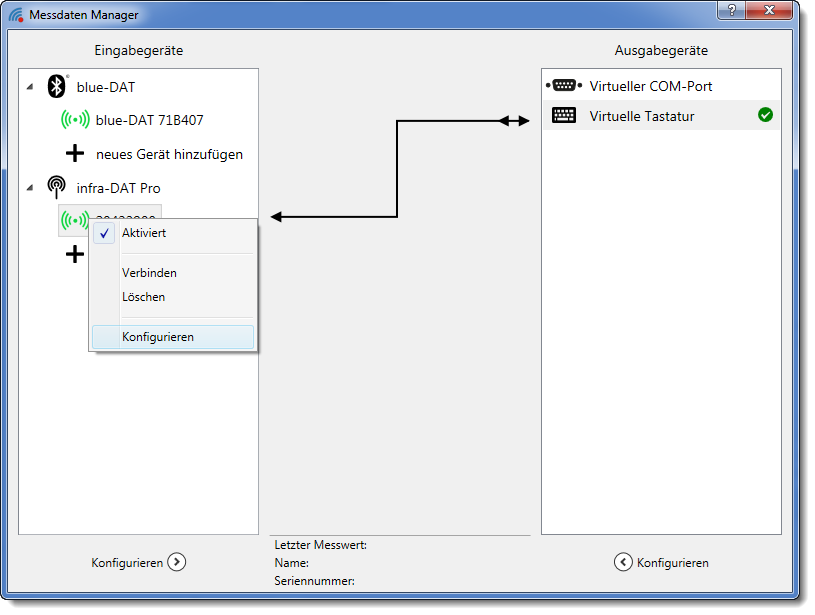Screen dimensions: 815x615
Task: Click the help question mark button
Action: (x=731, y=10)
